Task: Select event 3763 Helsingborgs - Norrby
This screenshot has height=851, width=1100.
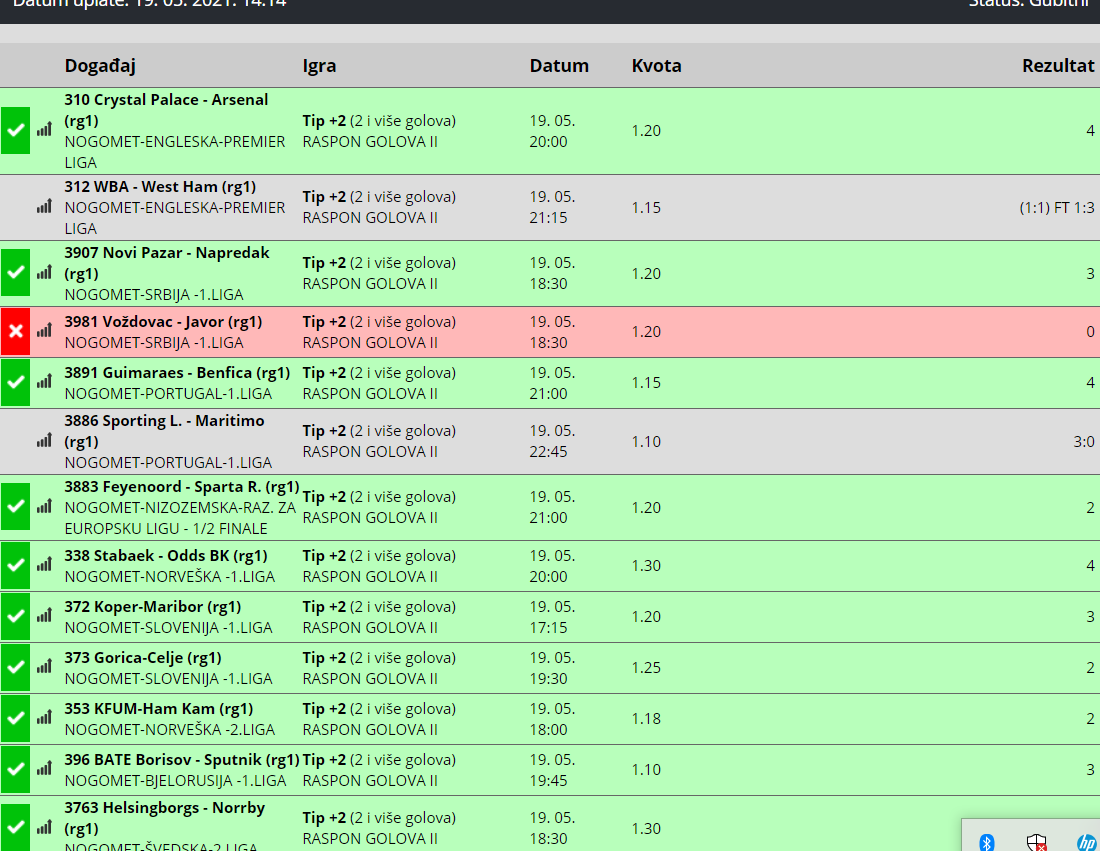Action: coord(165,818)
